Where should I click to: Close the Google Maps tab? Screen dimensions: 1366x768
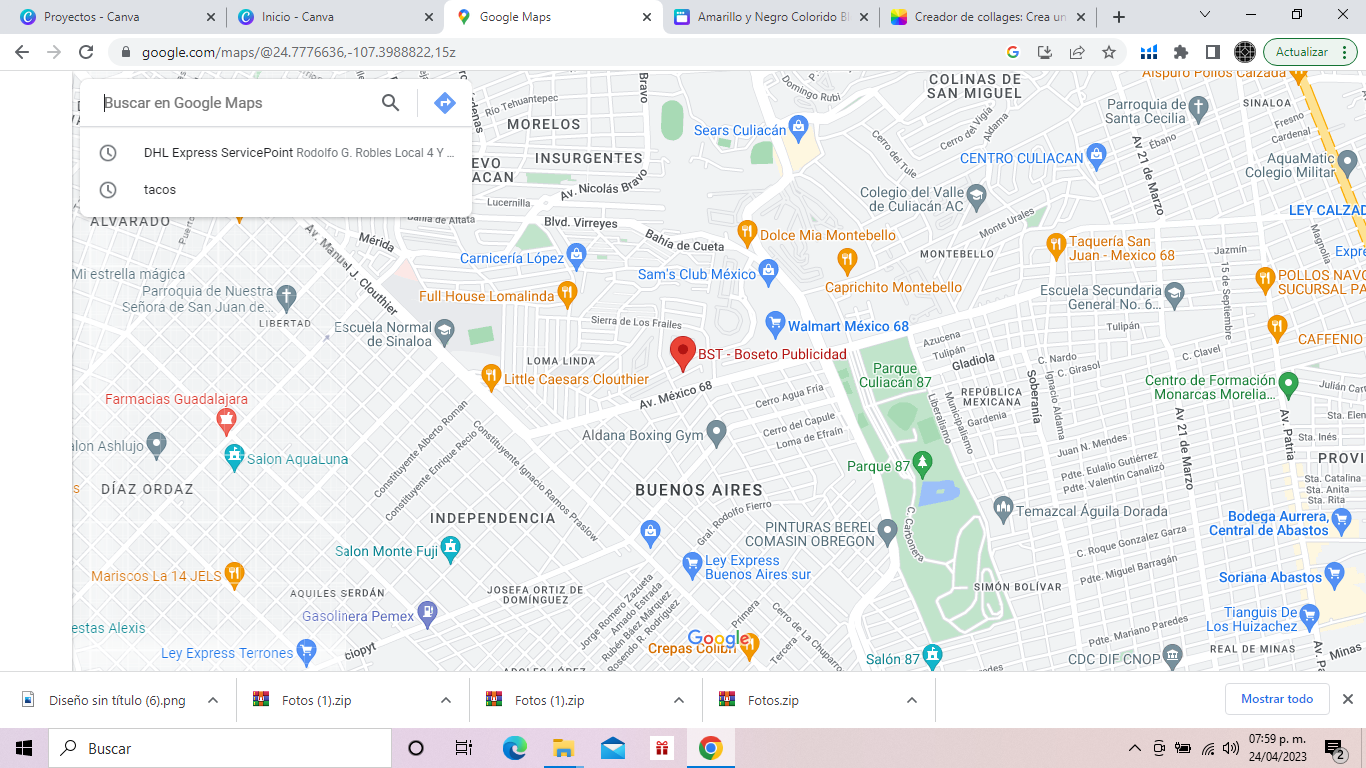pos(646,17)
